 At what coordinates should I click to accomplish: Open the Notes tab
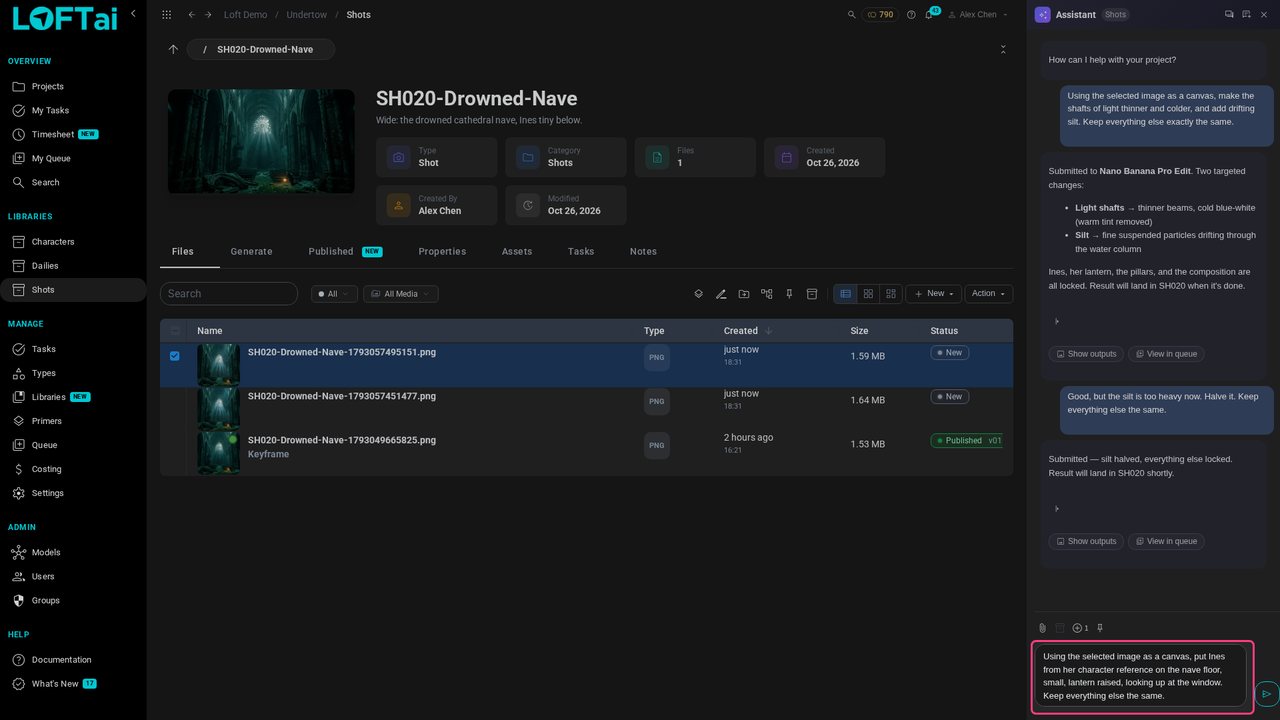coord(643,252)
